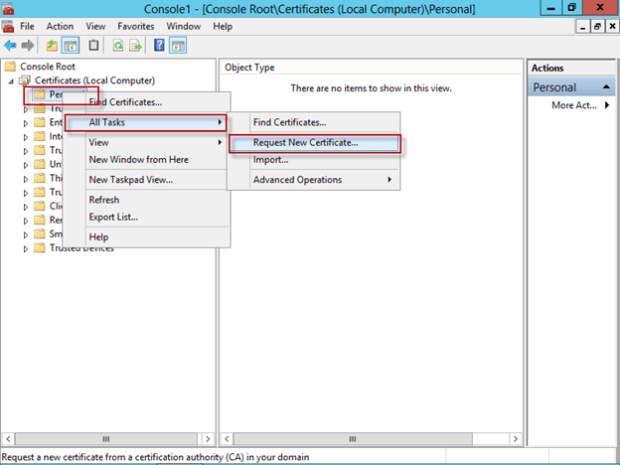The height and width of the screenshot is (465, 620).
Task: Click the Object Type column header
Action: coord(250,68)
